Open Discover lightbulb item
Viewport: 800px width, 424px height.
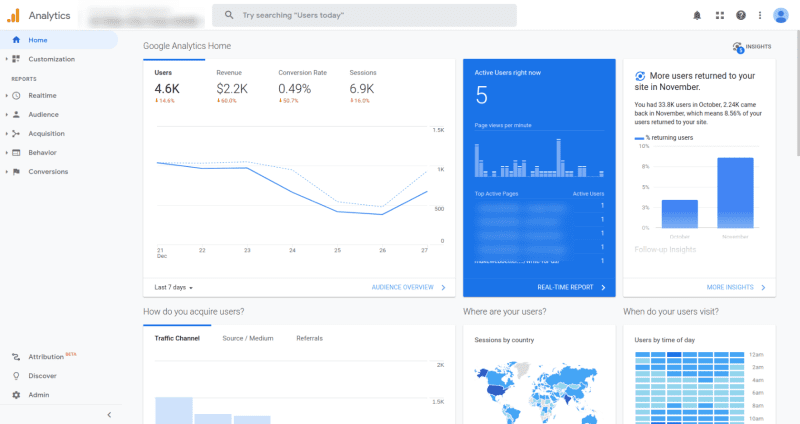click(x=42, y=376)
